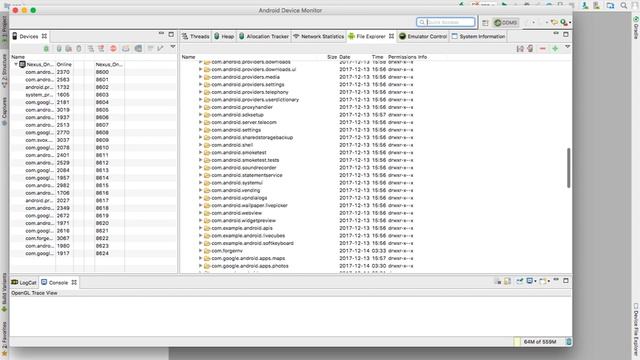The height and width of the screenshot is (360, 640).
Task: Click the Open Perspective icon beside DDMS
Action: pyautogui.click(x=485, y=23)
